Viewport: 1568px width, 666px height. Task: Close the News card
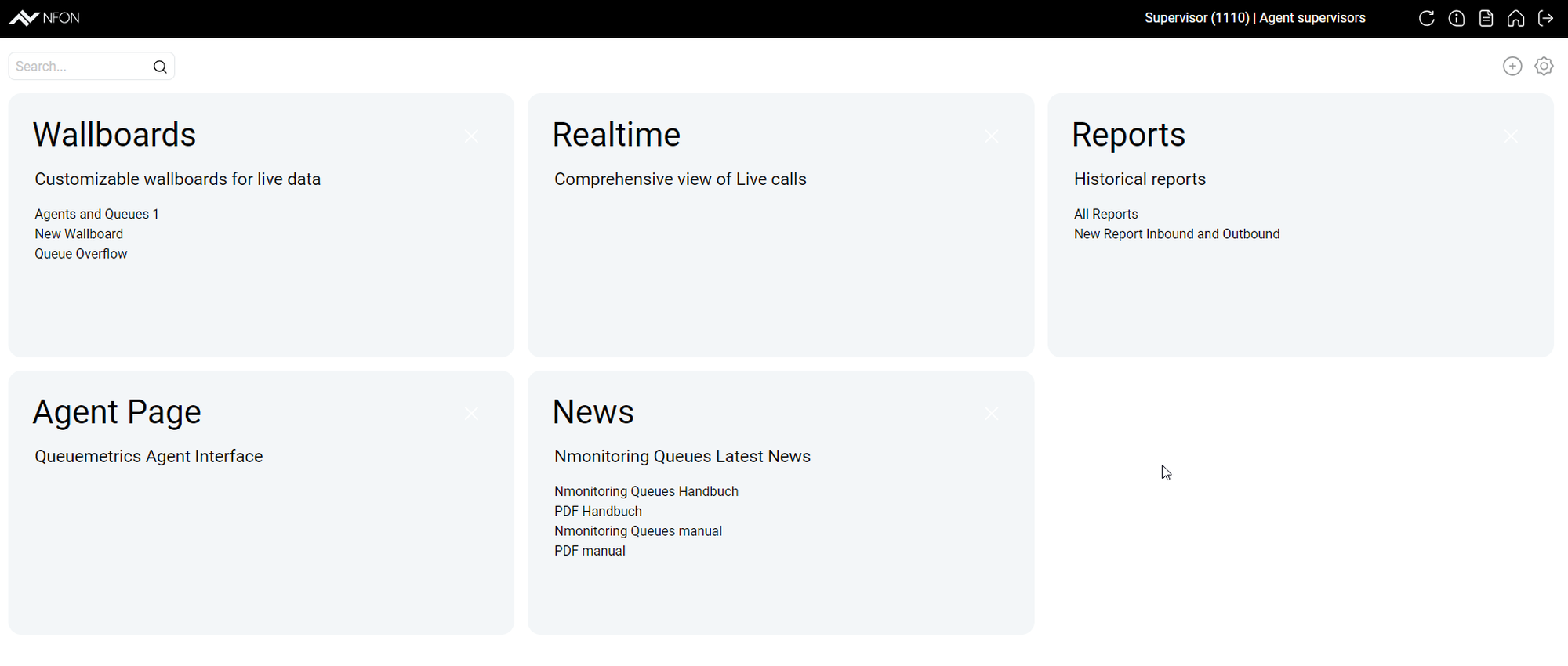point(991,414)
